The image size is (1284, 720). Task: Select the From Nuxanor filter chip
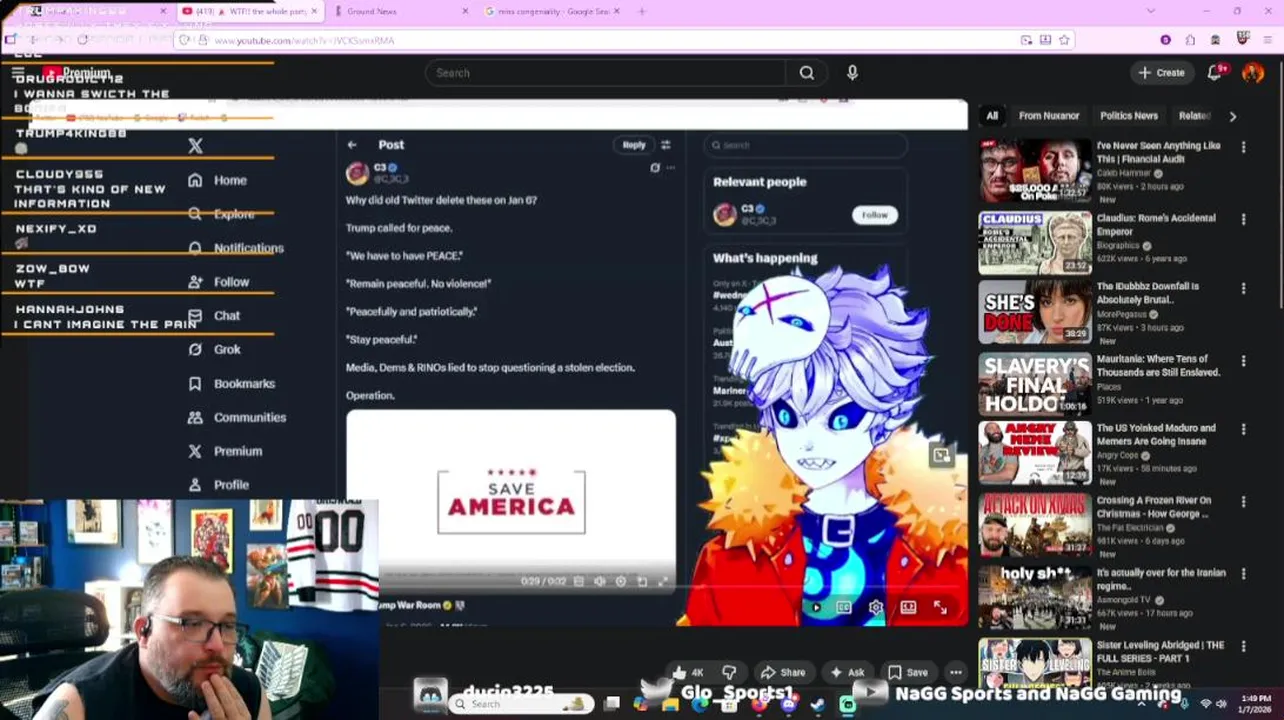coord(1049,116)
